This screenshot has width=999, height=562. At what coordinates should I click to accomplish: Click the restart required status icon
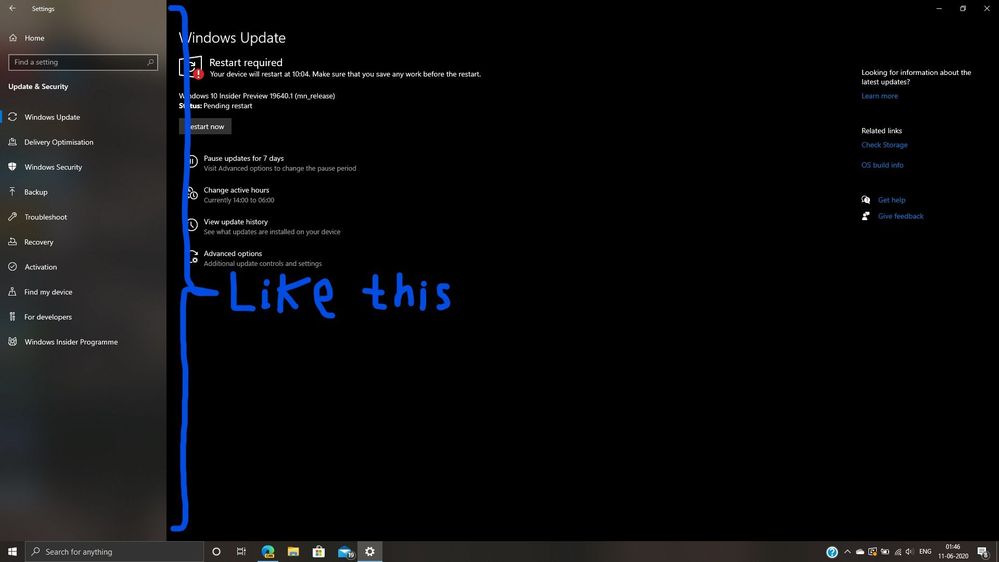190,67
